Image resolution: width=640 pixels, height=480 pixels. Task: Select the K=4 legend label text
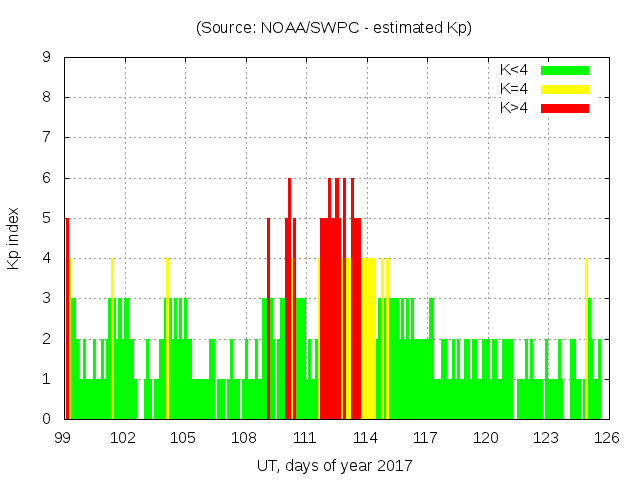[x=514, y=89]
